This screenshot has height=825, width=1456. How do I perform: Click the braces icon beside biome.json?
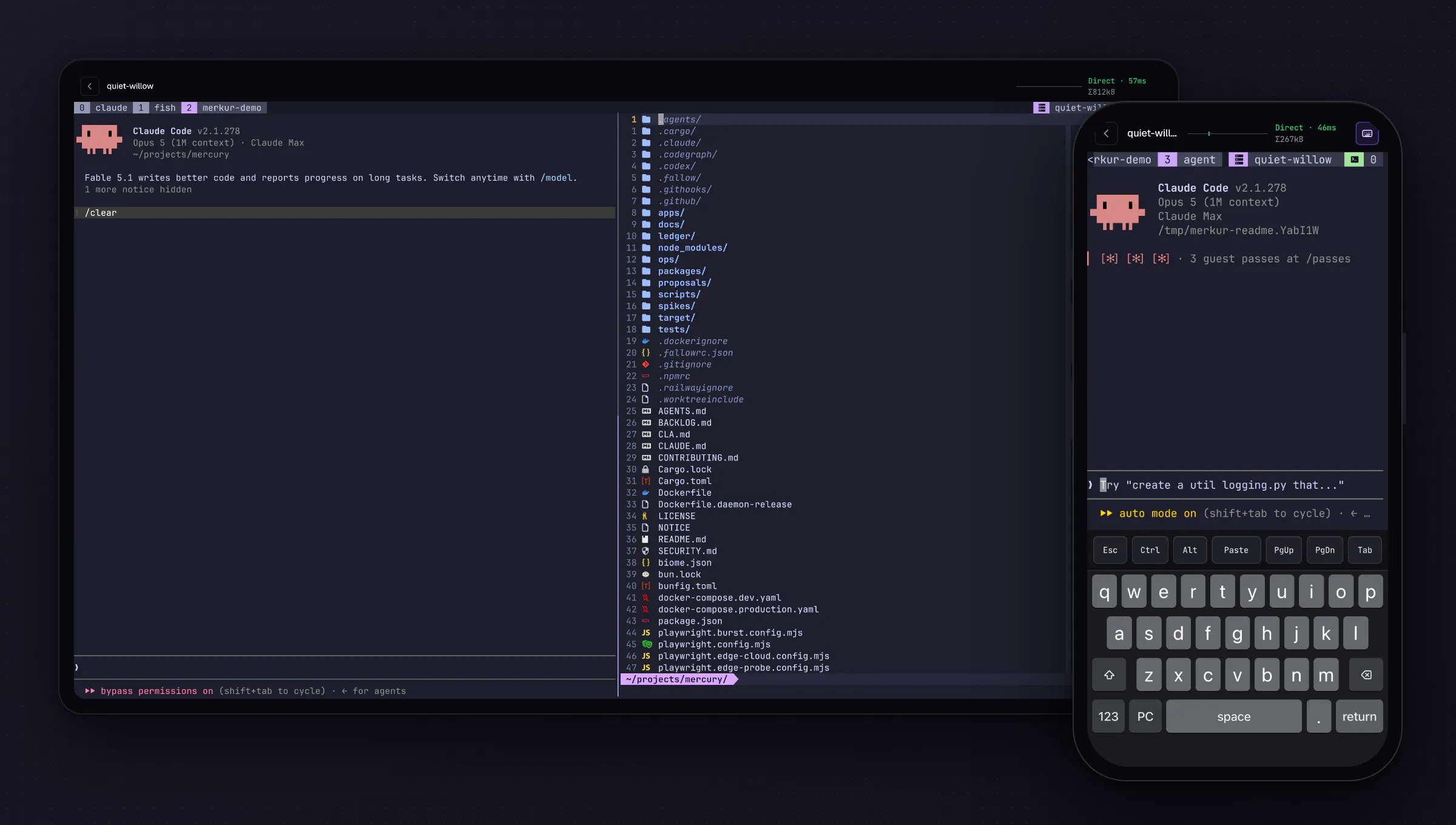coord(646,563)
